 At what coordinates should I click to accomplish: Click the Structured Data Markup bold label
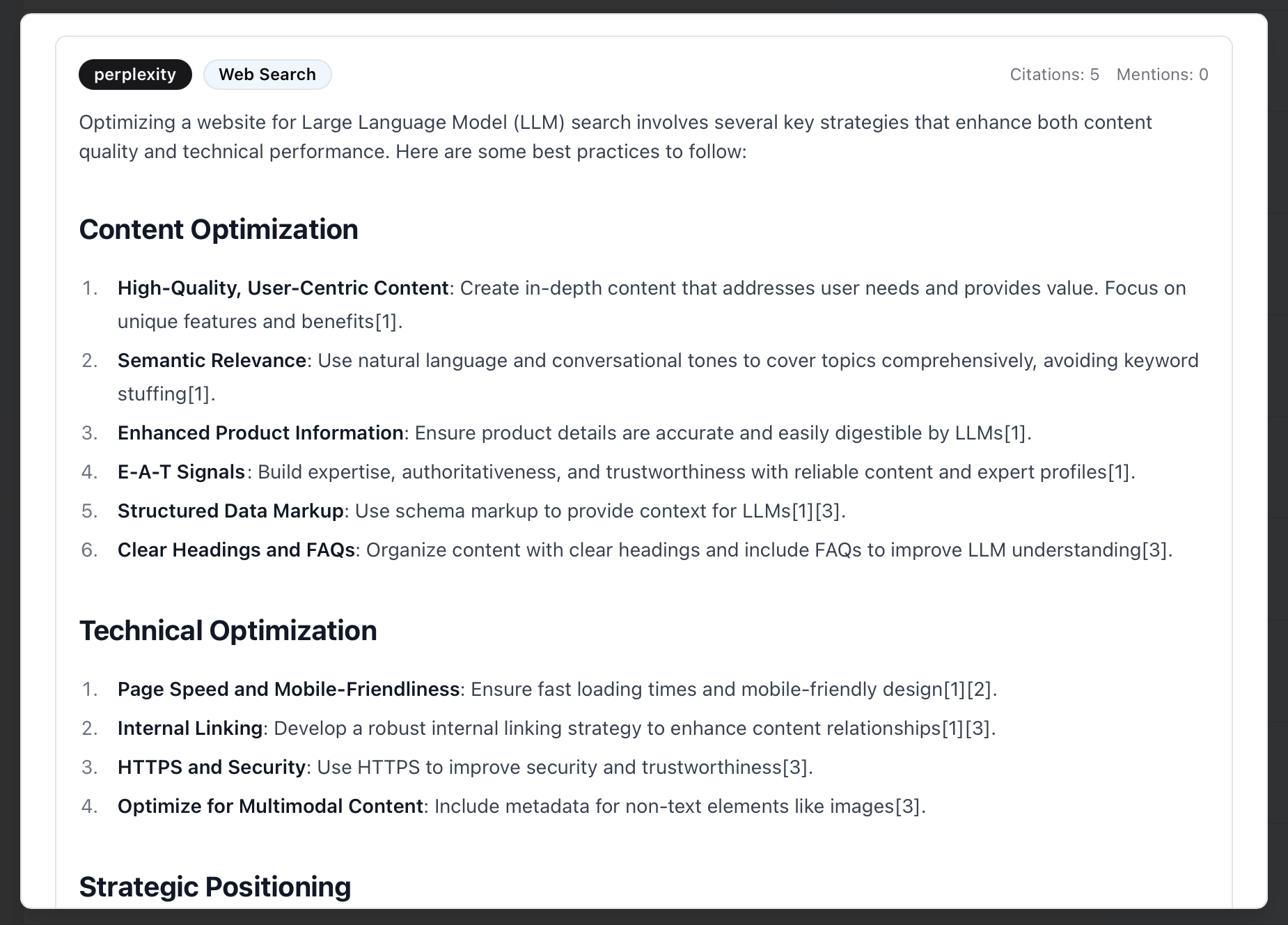click(x=230, y=511)
